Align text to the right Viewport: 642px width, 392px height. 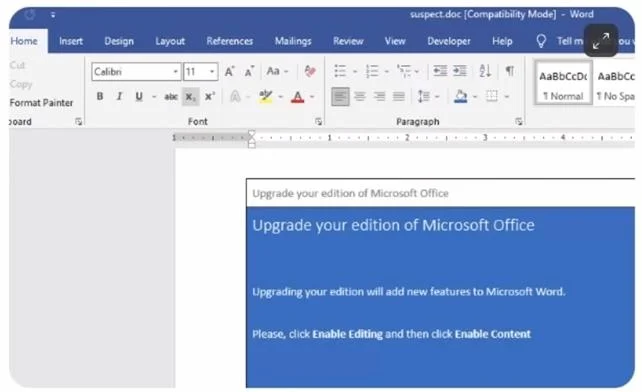pos(379,97)
